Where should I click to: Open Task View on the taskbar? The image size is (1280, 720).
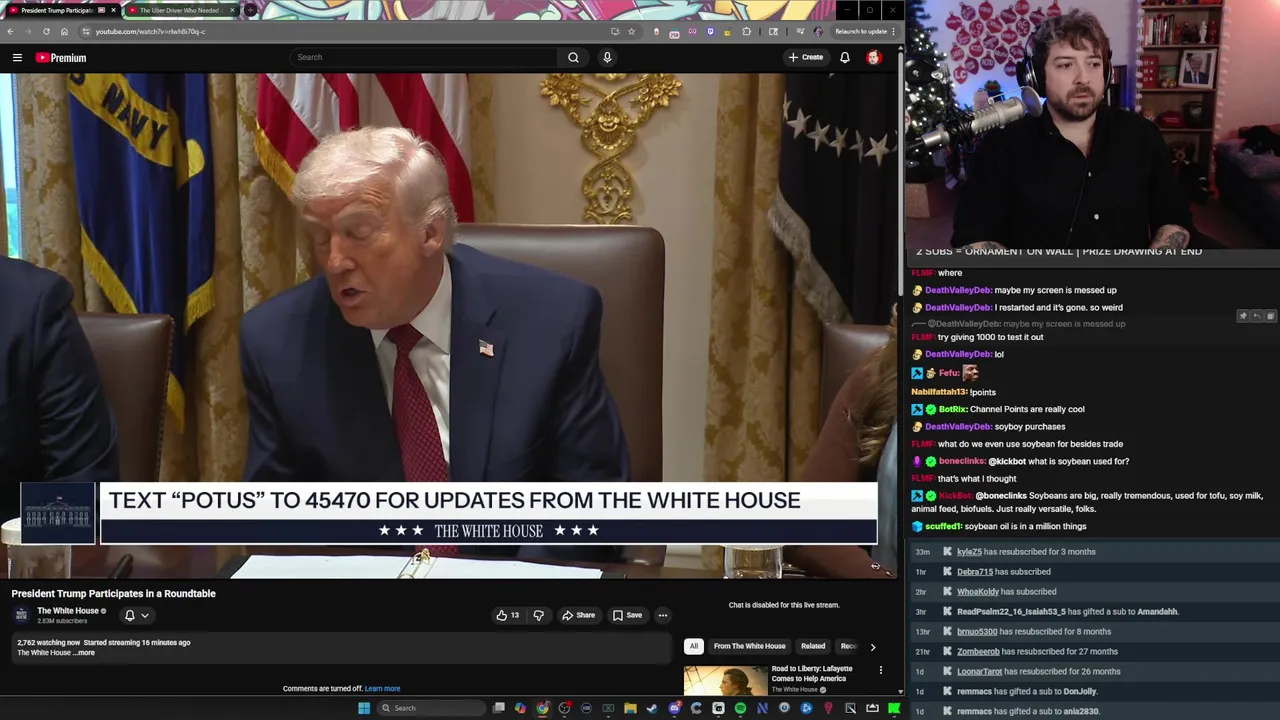pyautogui.click(x=499, y=708)
